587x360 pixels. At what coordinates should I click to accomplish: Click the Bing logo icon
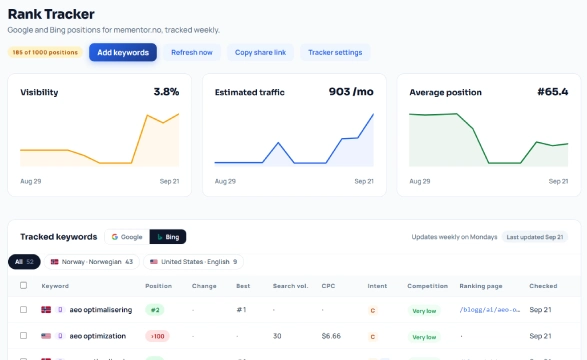tap(160, 237)
